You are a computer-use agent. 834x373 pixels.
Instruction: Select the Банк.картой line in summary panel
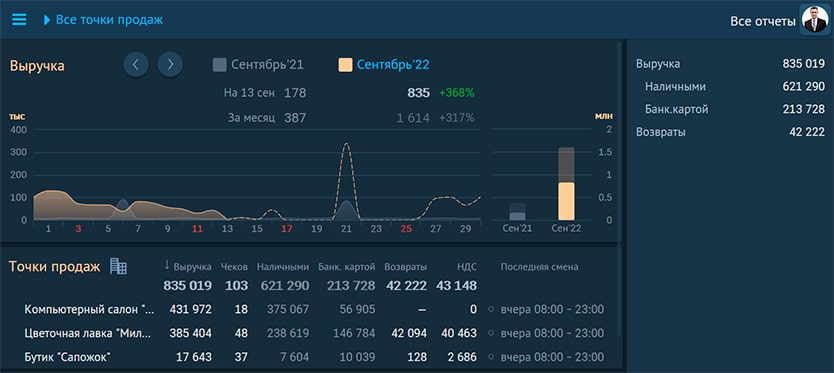(730, 109)
